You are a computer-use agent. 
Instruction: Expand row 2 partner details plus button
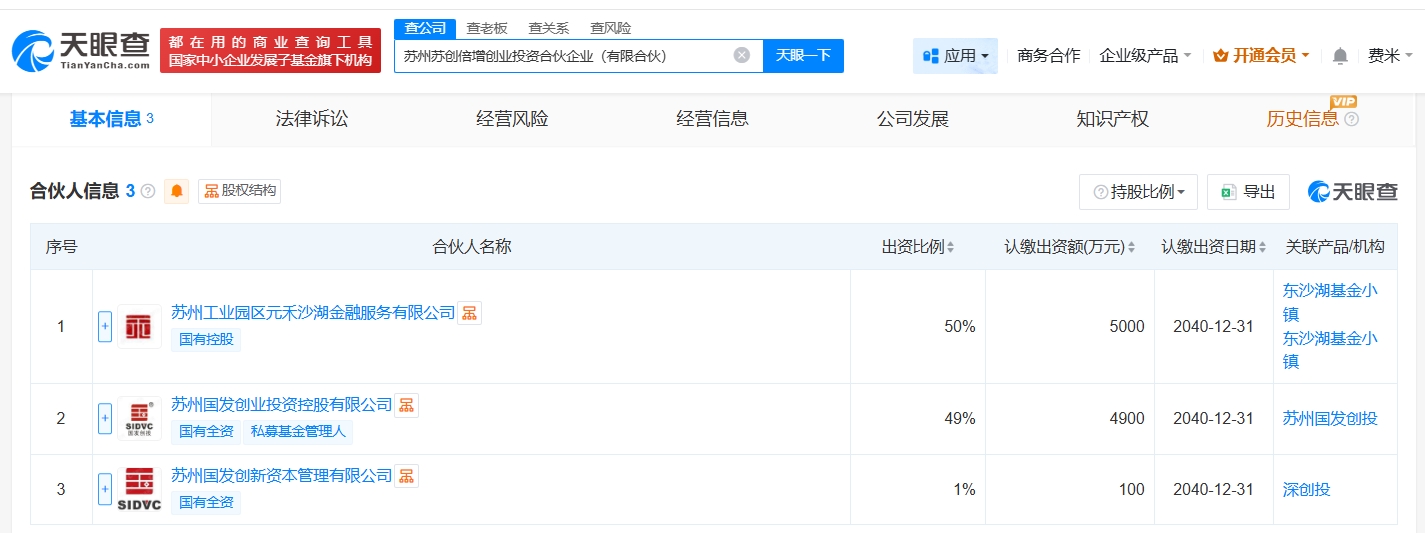tap(105, 418)
